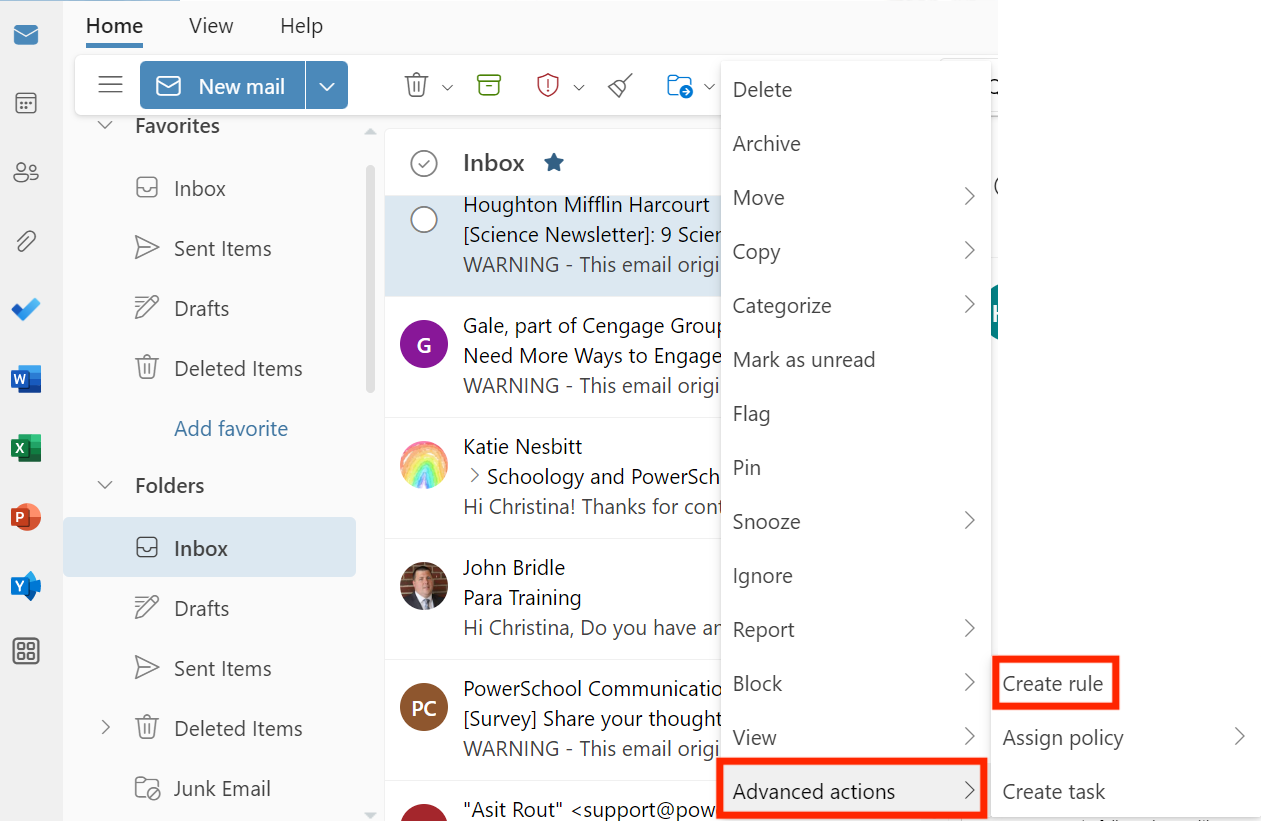
Task: Open Gale sender avatar with letter G
Action: [424, 345]
